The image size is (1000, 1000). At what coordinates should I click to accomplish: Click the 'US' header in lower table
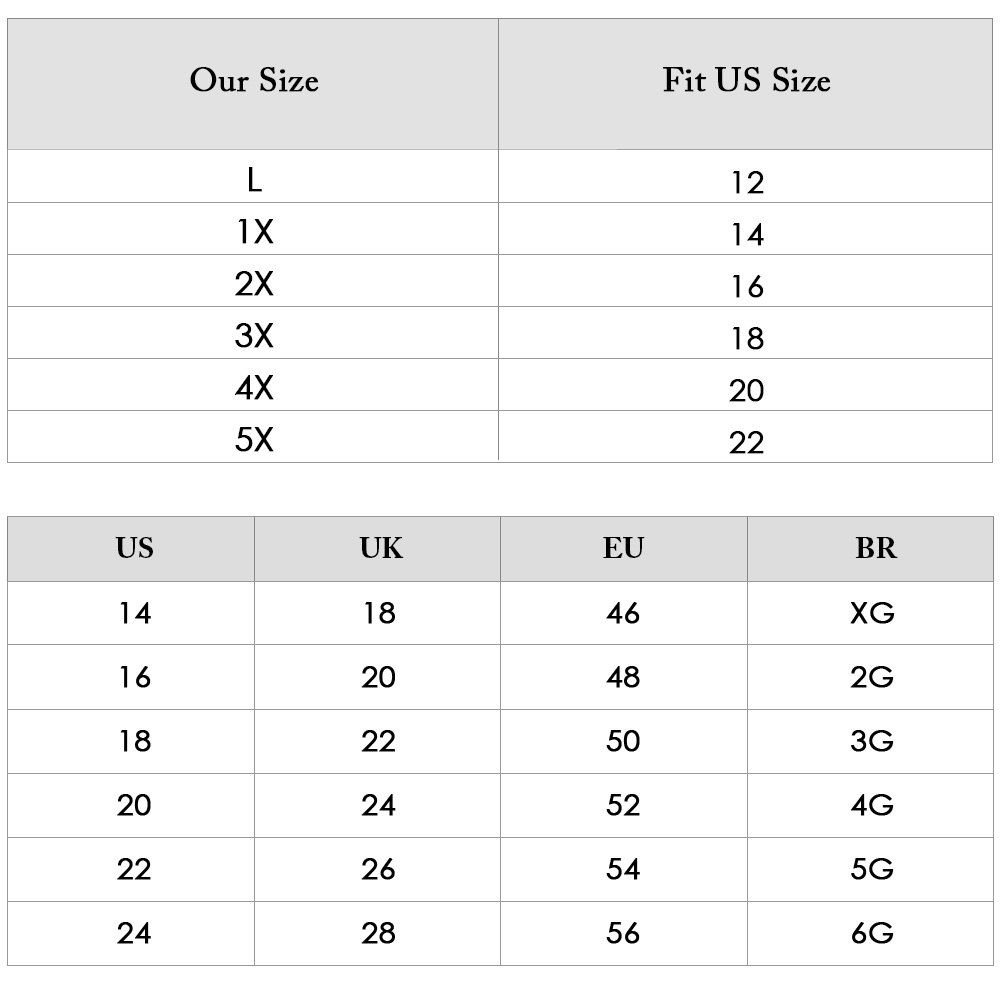point(134,548)
